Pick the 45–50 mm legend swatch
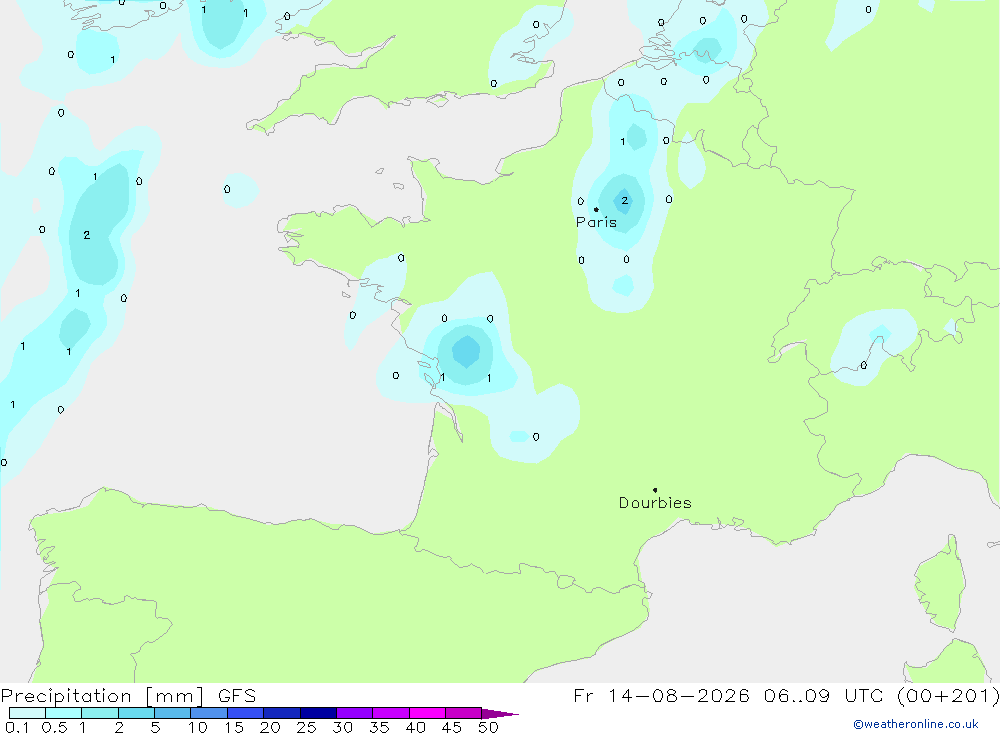Viewport: 1000px width, 733px height. pyautogui.click(x=464, y=713)
